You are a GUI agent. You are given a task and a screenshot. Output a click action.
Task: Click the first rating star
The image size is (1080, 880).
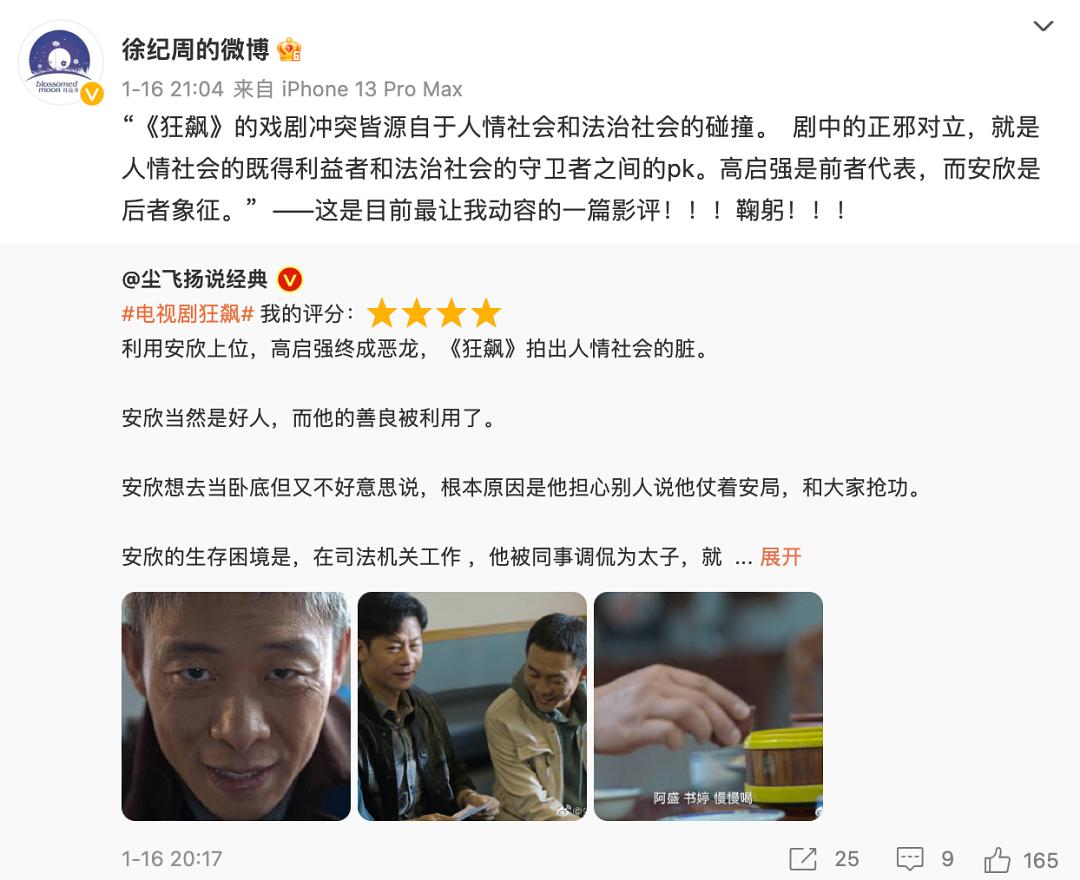click(x=382, y=313)
